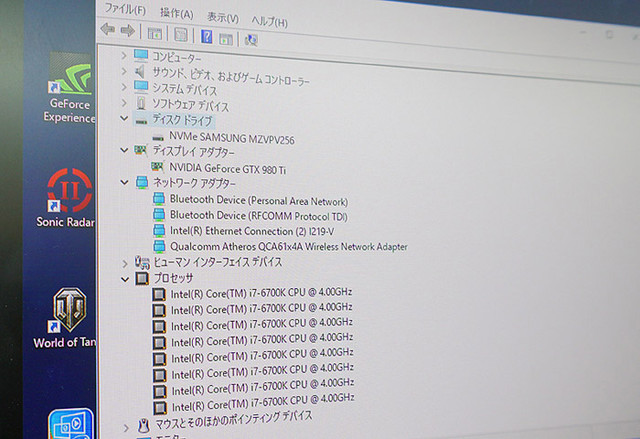Click the ディスプレイ アダプター category icon
Screen dimensions: 640x439
[x=141, y=151]
